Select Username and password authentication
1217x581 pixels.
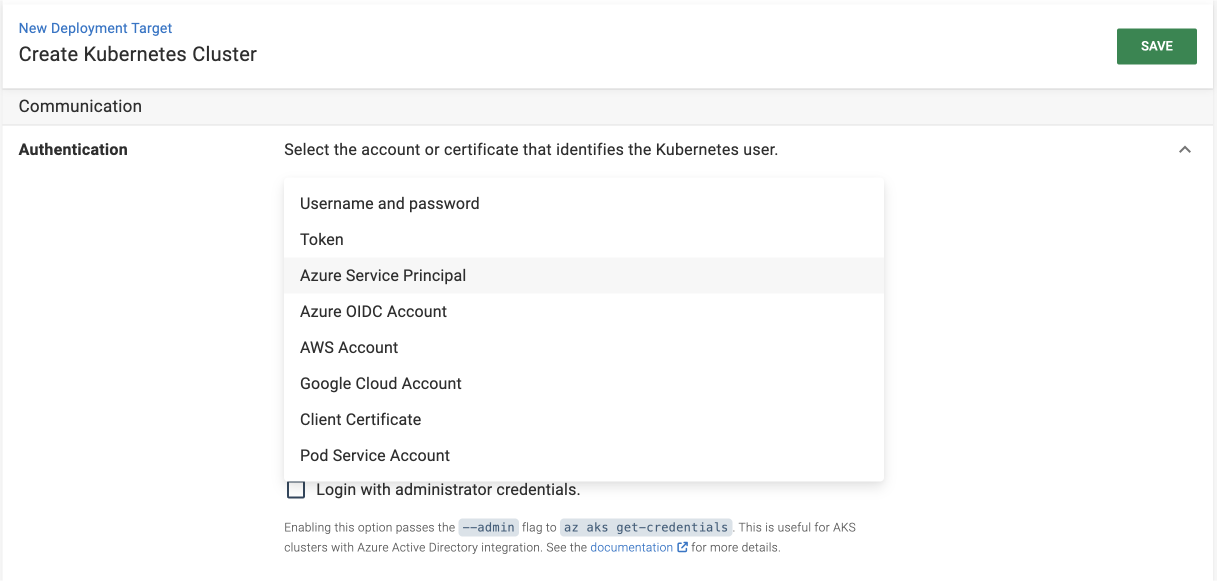click(x=389, y=203)
